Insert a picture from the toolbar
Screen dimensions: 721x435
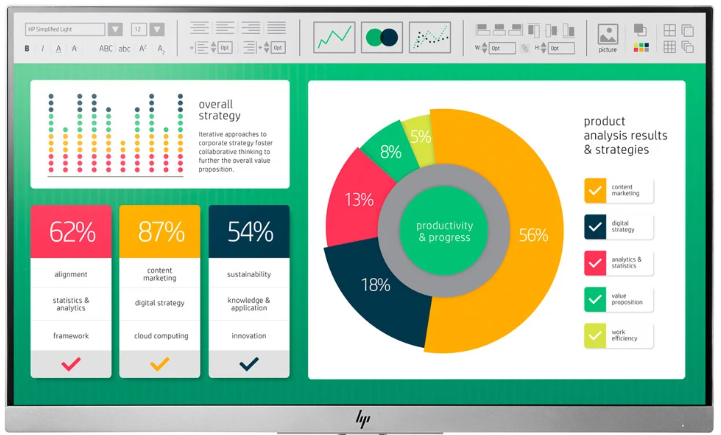pos(608,35)
